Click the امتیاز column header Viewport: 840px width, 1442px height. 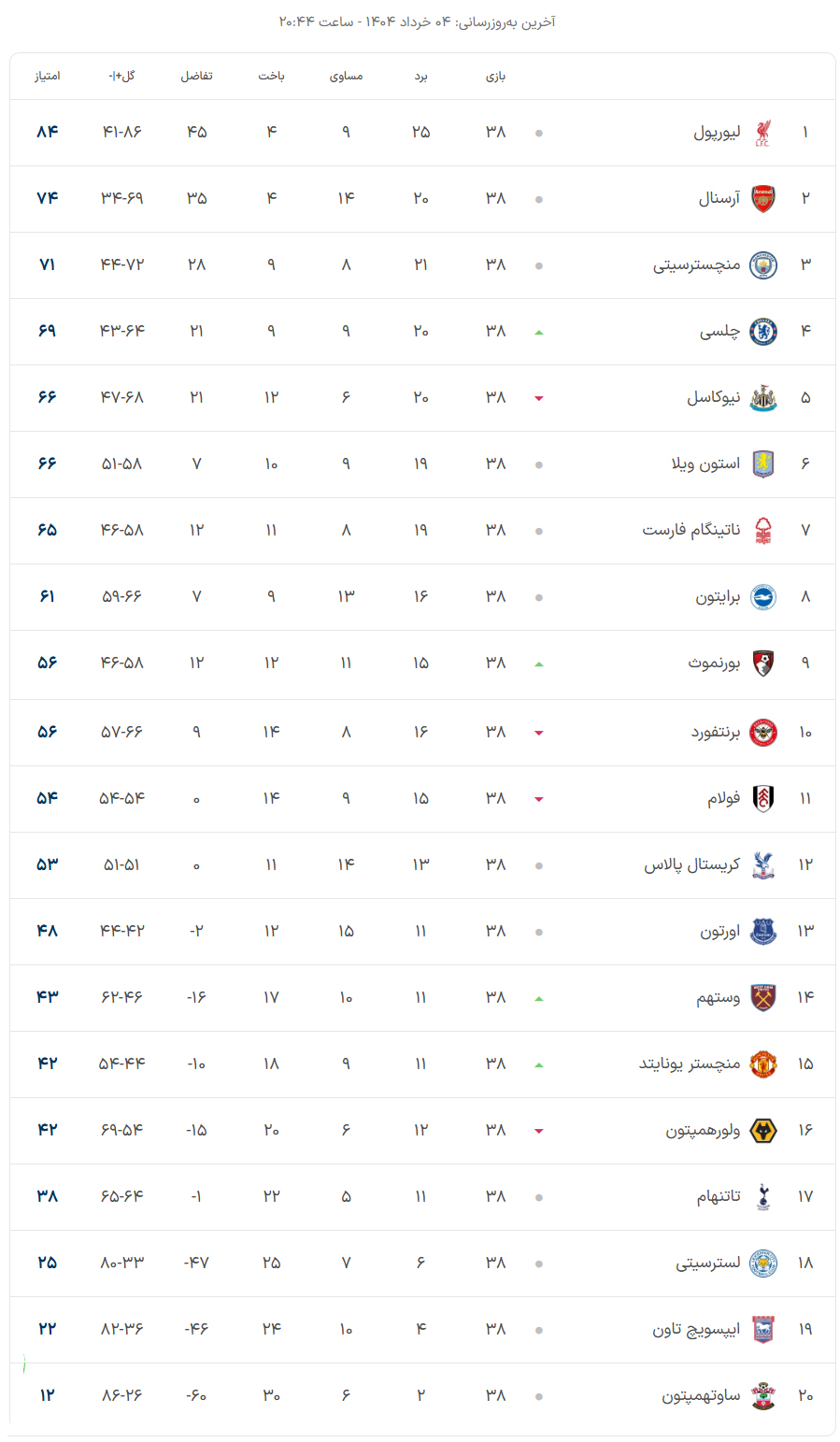pyautogui.click(x=48, y=76)
